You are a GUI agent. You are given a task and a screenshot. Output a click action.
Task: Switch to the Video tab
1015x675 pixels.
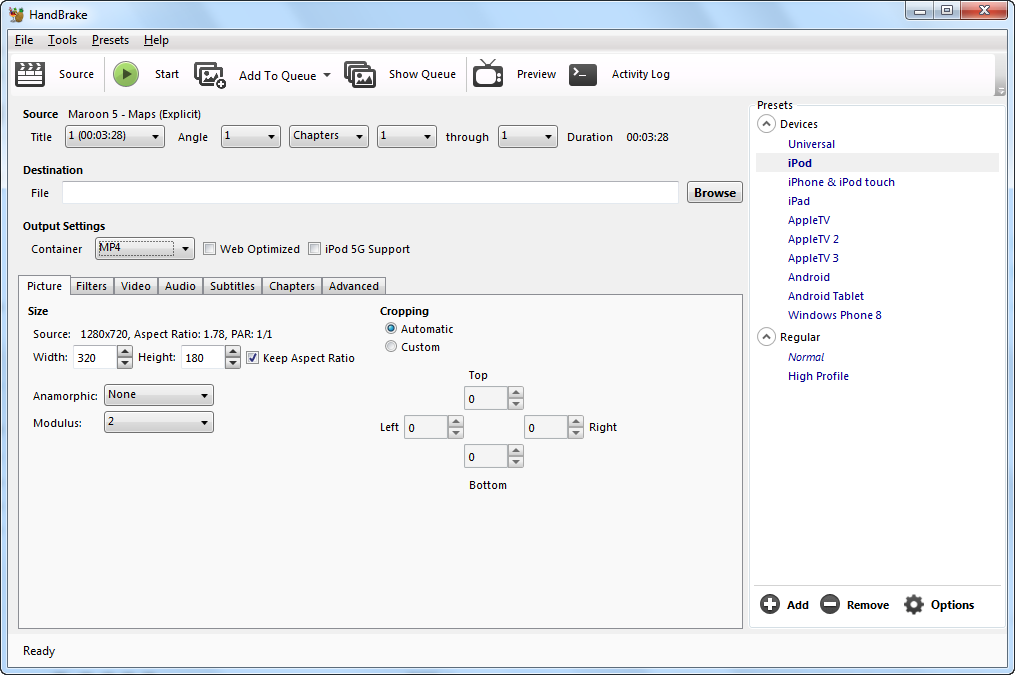pyautogui.click(x=136, y=286)
